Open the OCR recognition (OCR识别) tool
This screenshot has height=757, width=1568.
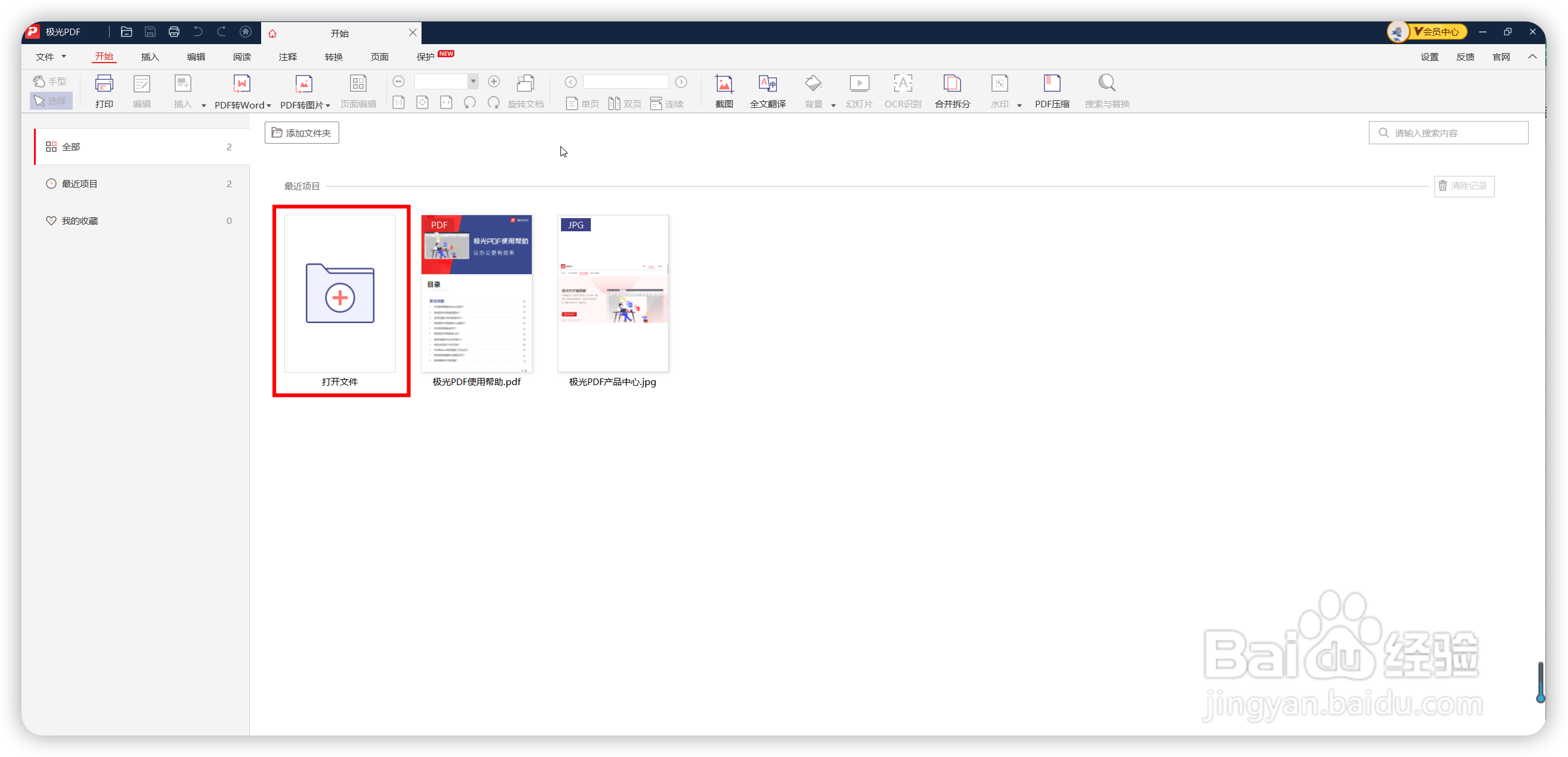[x=903, y=84]
